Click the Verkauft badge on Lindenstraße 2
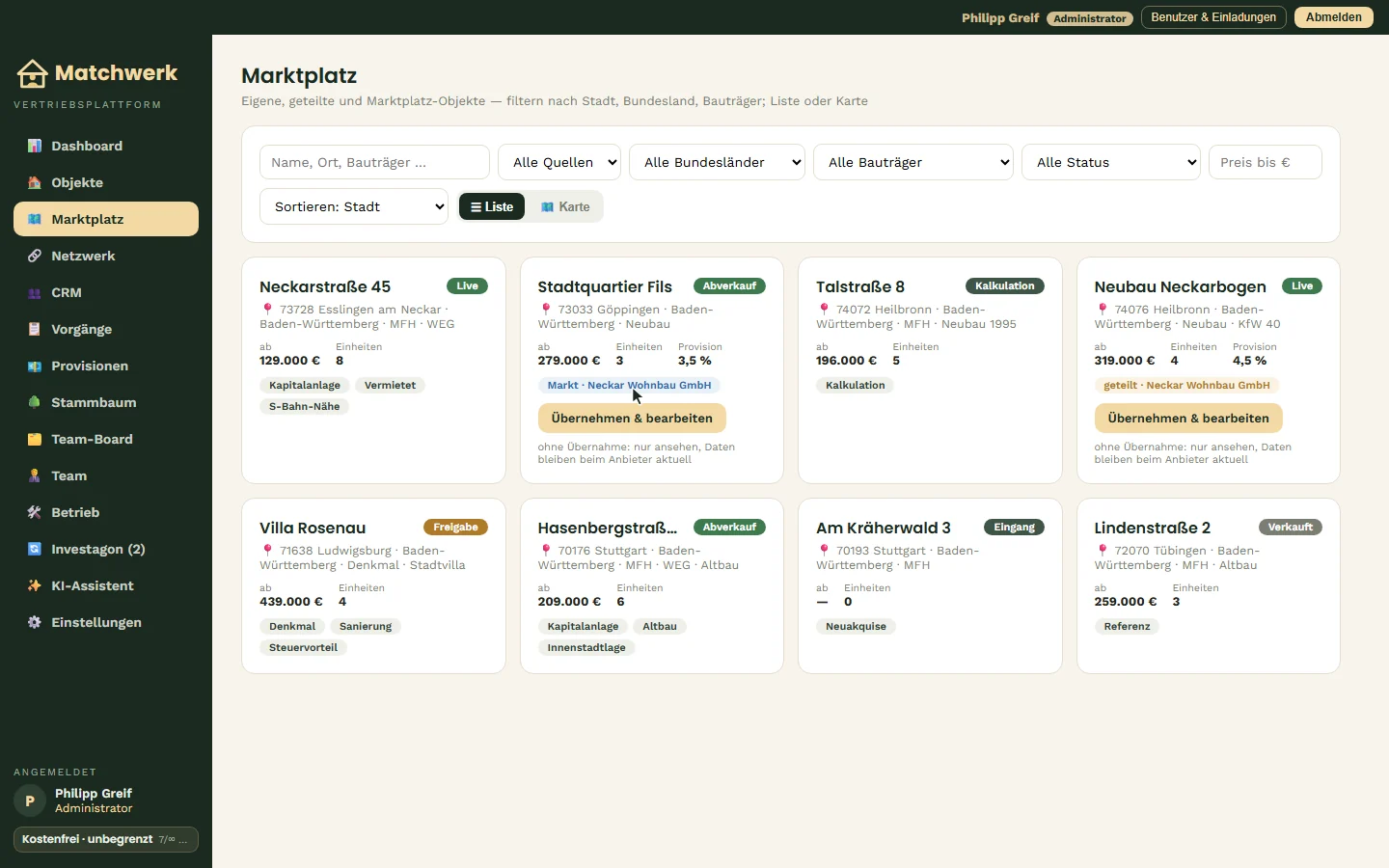Screen dimensions: 1389x868 tap(1291, 527)
